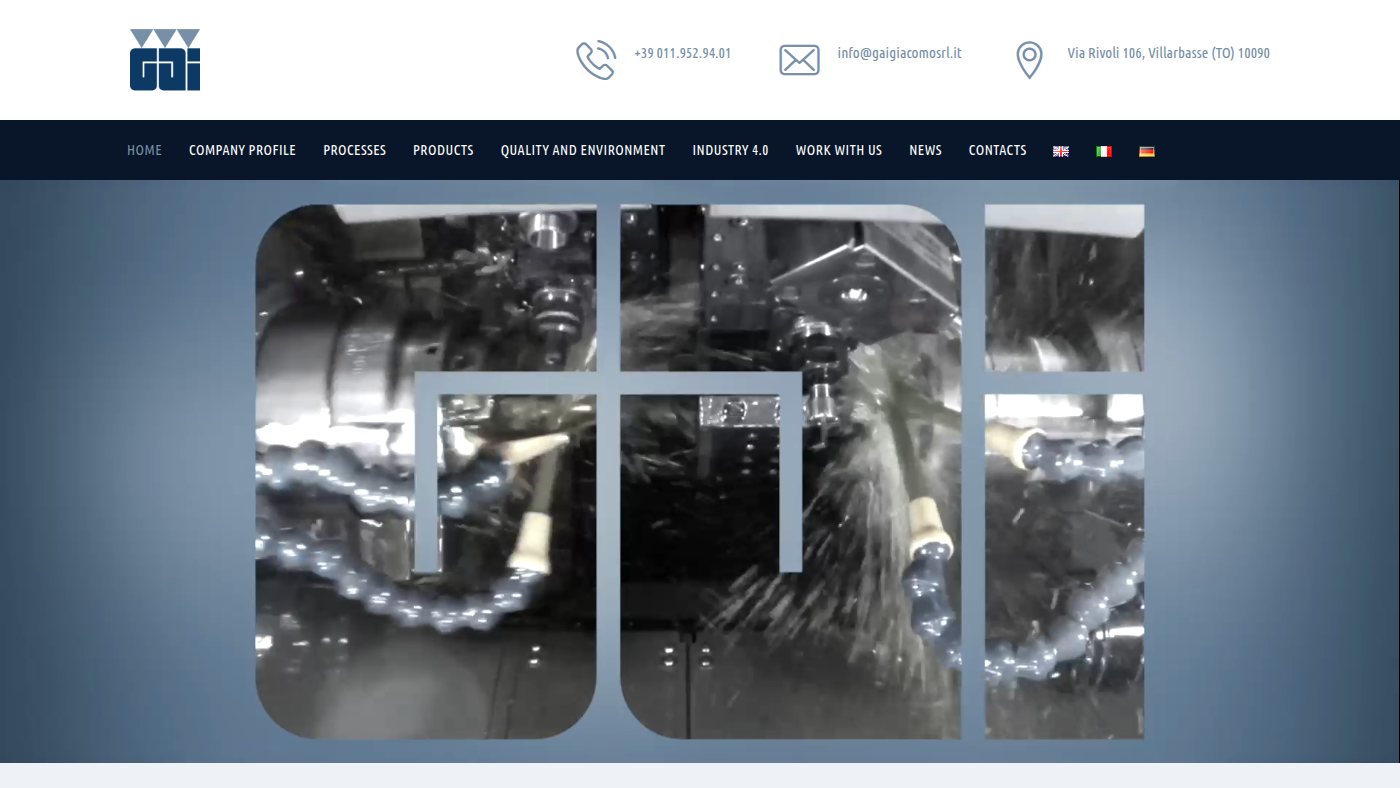Screen dimensions: 1400x788
Task: Open the Company Profile page
Action: 242,150
